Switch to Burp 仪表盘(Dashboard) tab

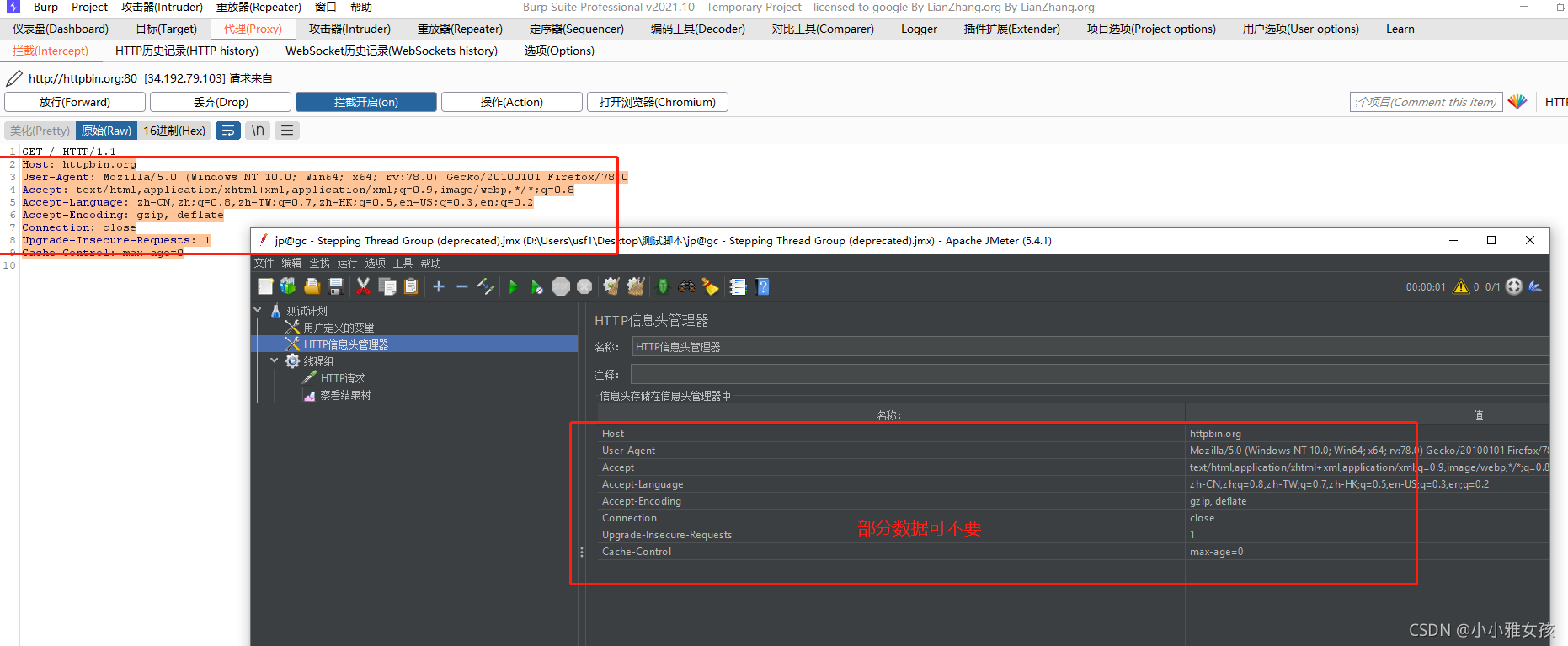61,29
